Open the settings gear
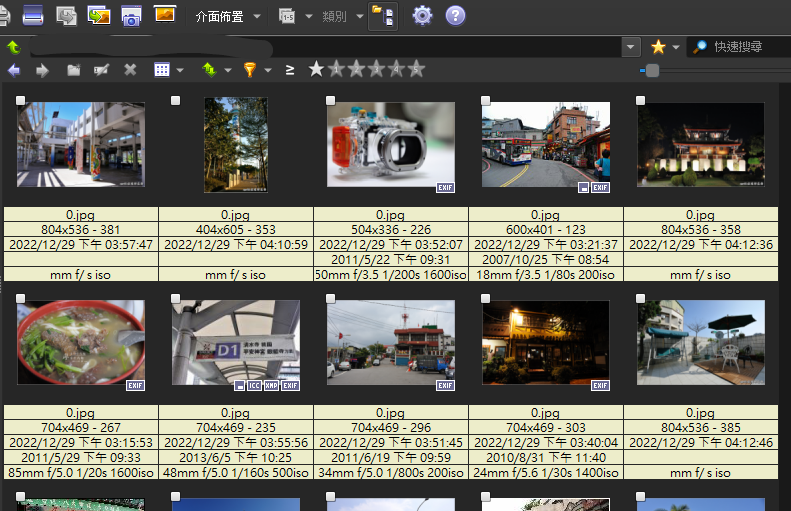Image resolution: width=791 pixels, height=511 pixels. click(422, 16)
